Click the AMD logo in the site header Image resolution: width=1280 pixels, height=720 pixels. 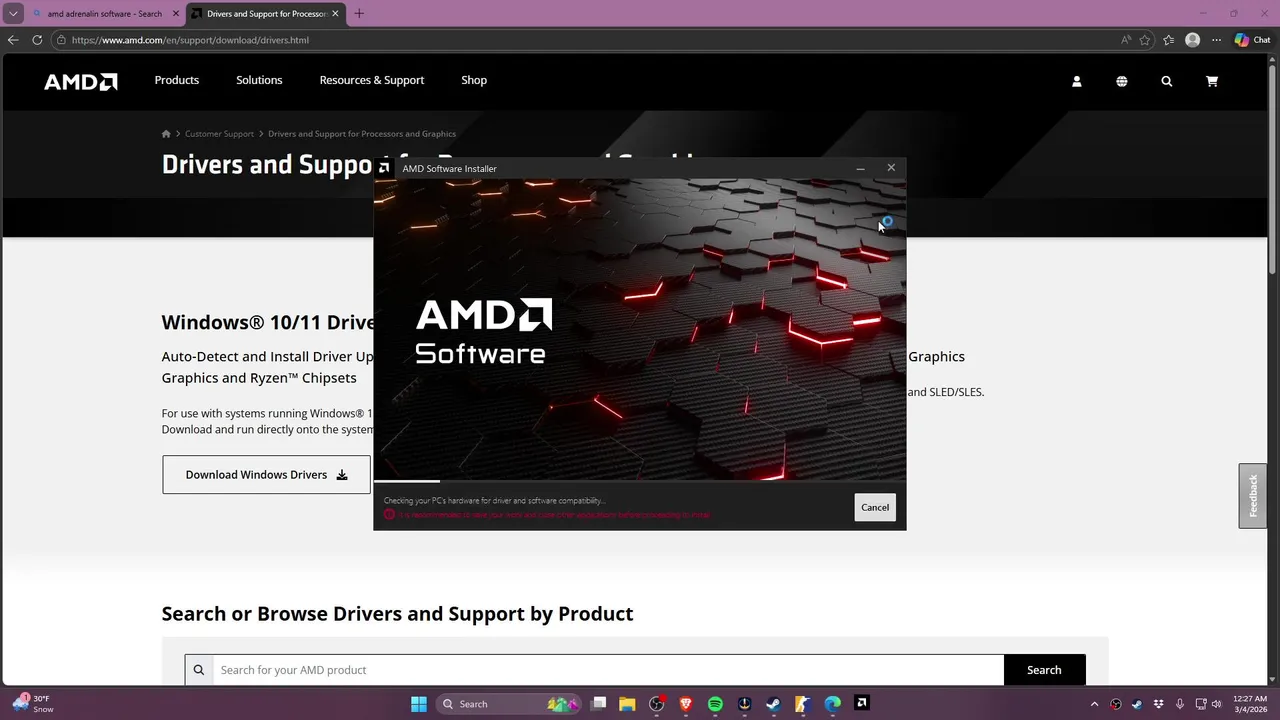(81, 81)
